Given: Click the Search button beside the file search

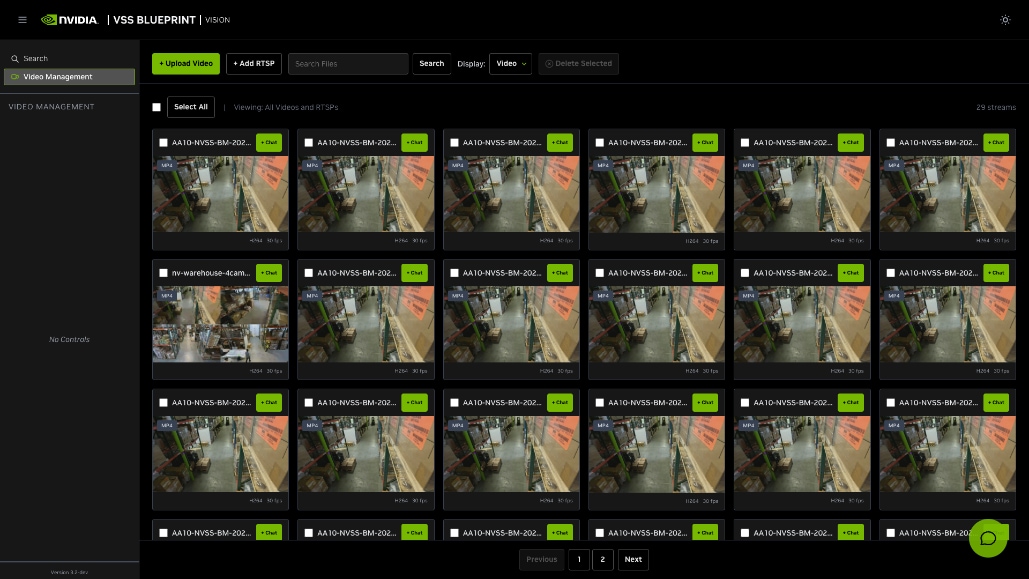Looking at the screenshot, I should pos(432,64).
